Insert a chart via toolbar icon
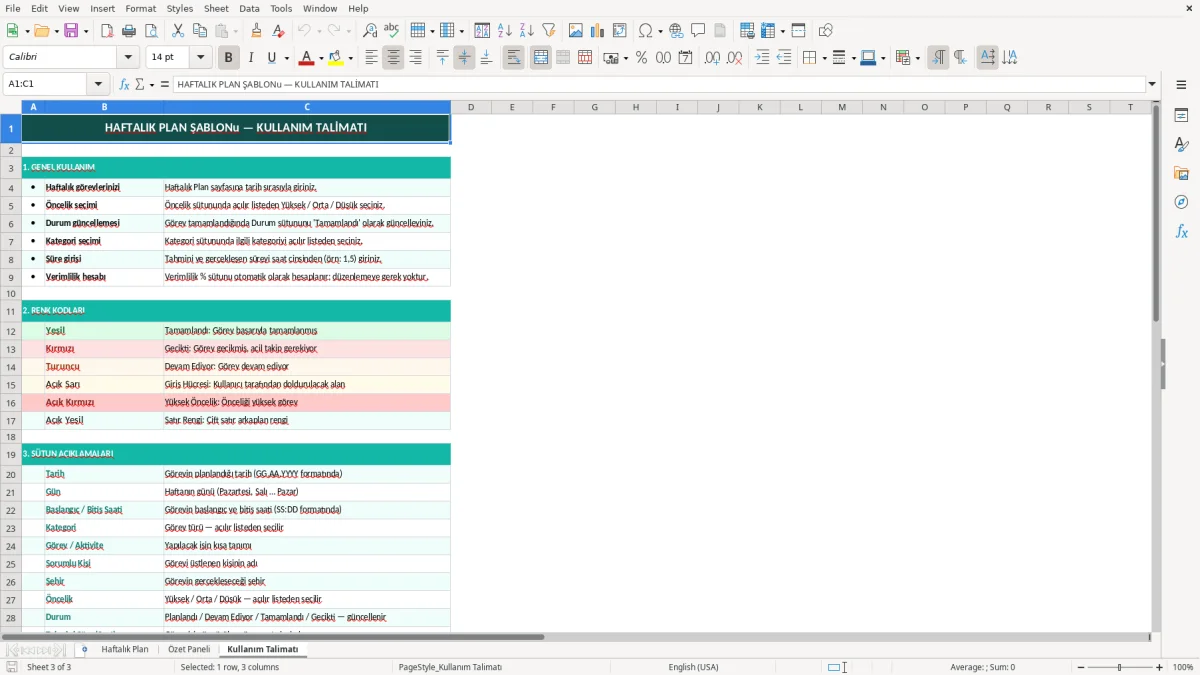 coord(598,31)
